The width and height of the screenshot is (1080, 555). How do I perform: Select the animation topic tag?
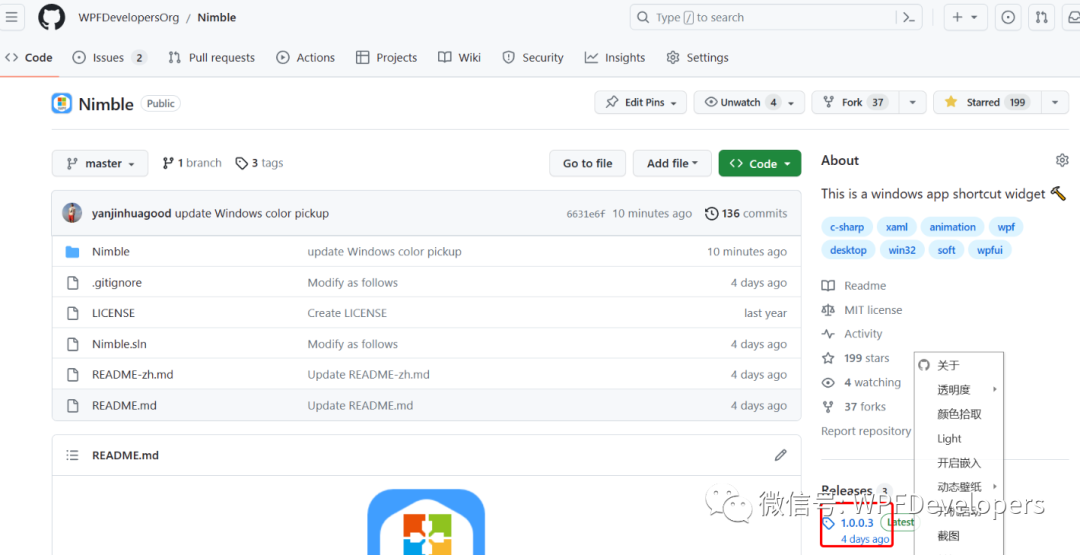953,227
